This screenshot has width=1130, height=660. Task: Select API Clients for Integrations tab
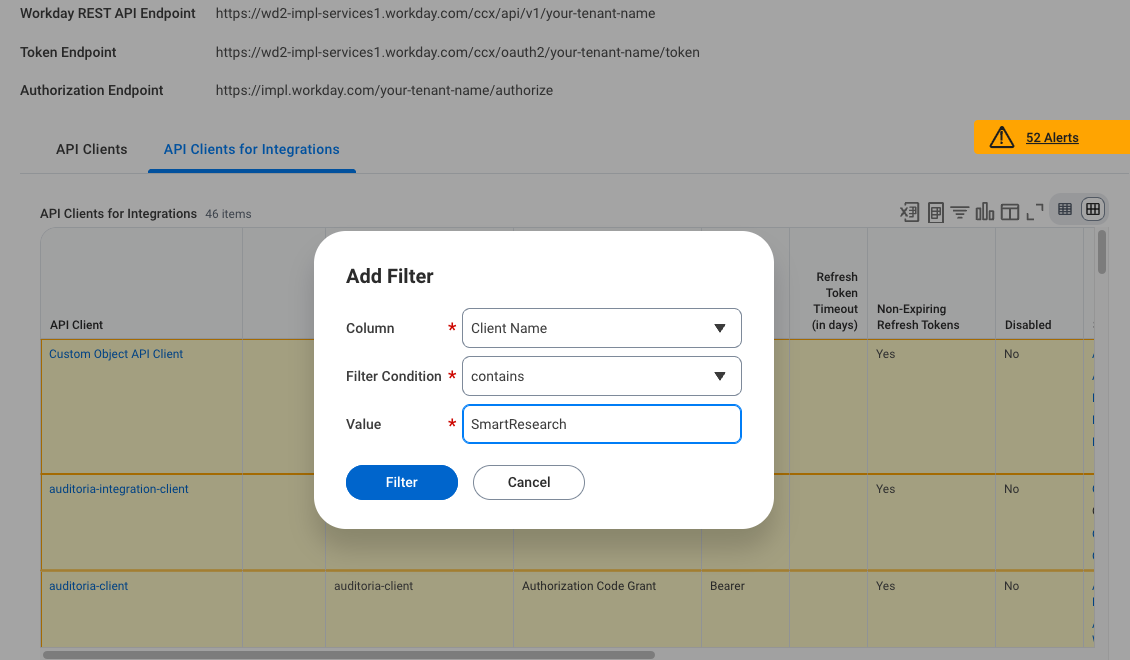click(x=252, y=149)
